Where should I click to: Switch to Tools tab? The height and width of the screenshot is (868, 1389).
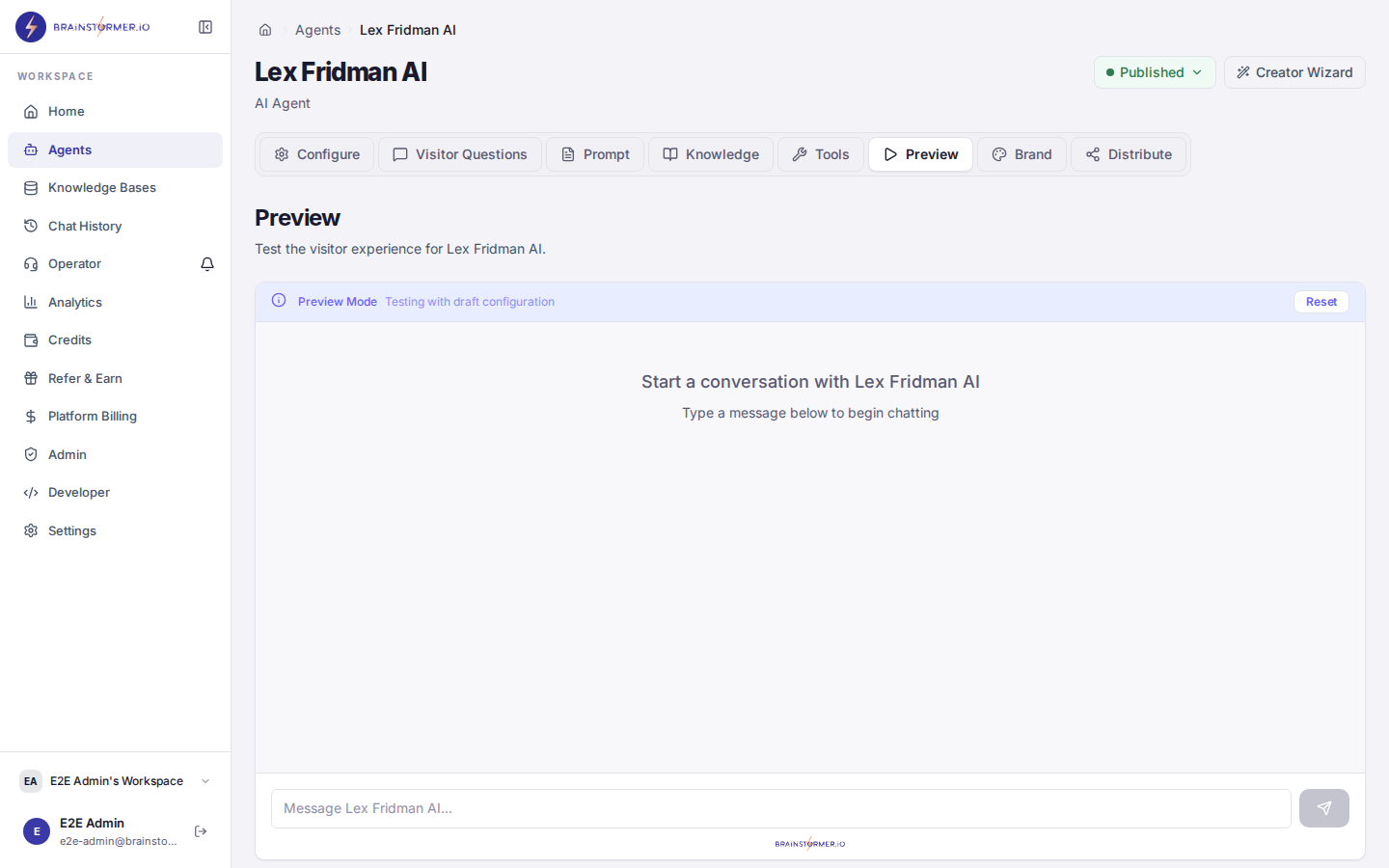(821, 154)
